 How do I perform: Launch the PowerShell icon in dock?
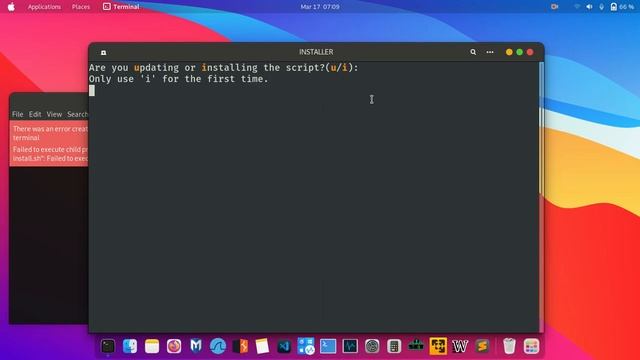coord(328,346)
